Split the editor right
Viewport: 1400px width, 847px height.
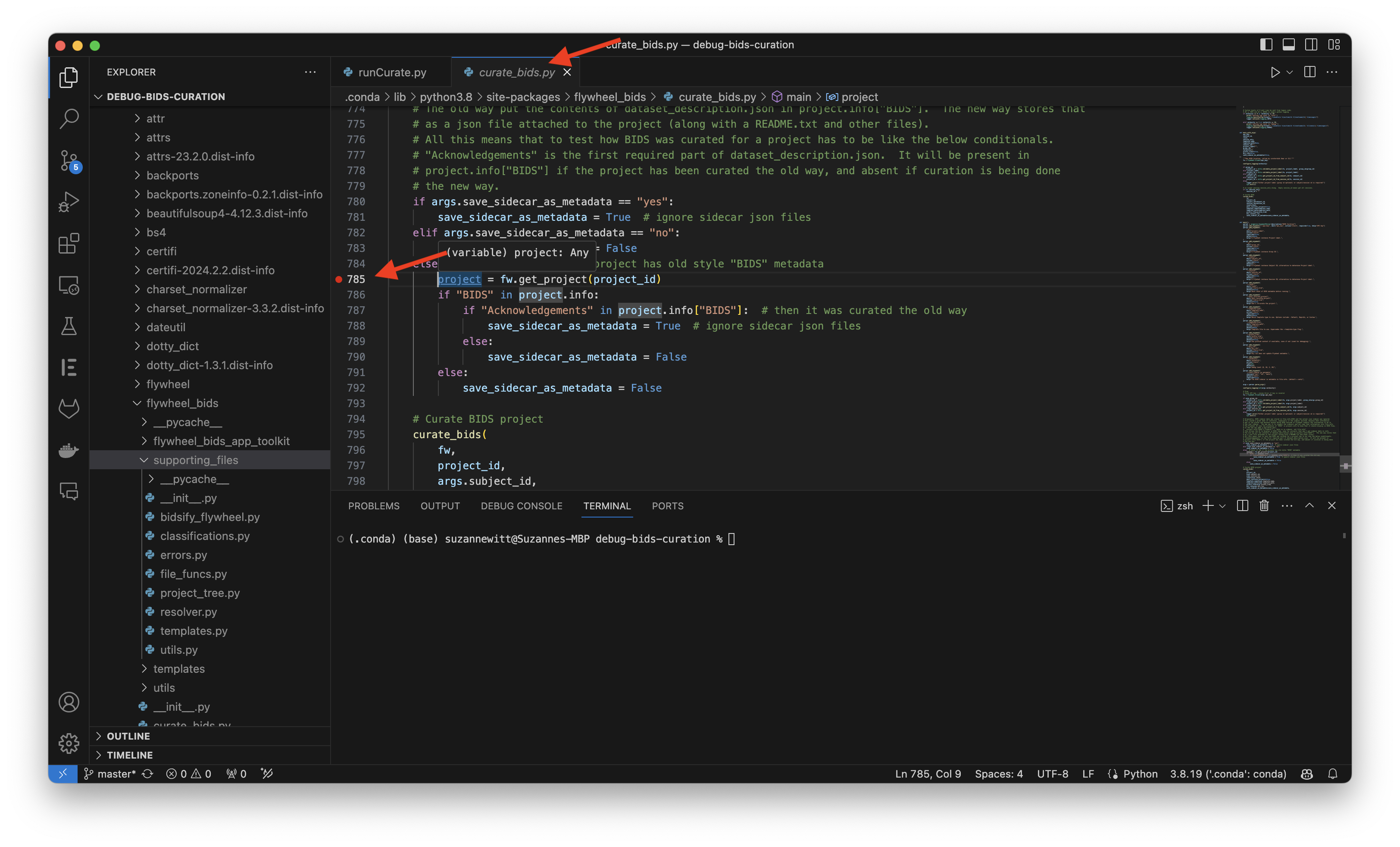[x=1309, y=72]
